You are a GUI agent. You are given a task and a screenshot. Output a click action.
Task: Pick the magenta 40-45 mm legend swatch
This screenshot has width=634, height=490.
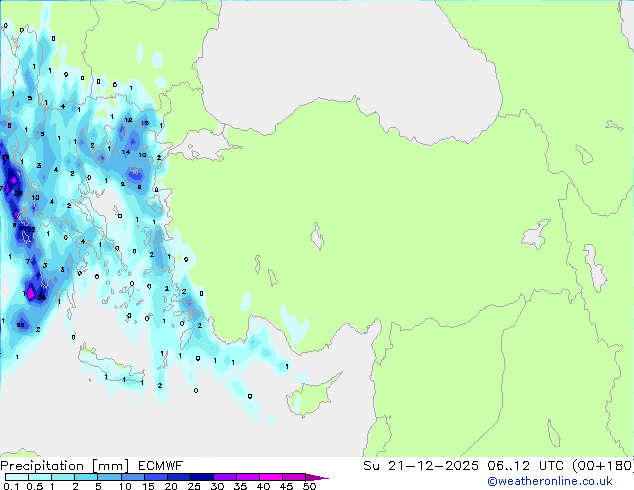point(274,477)
